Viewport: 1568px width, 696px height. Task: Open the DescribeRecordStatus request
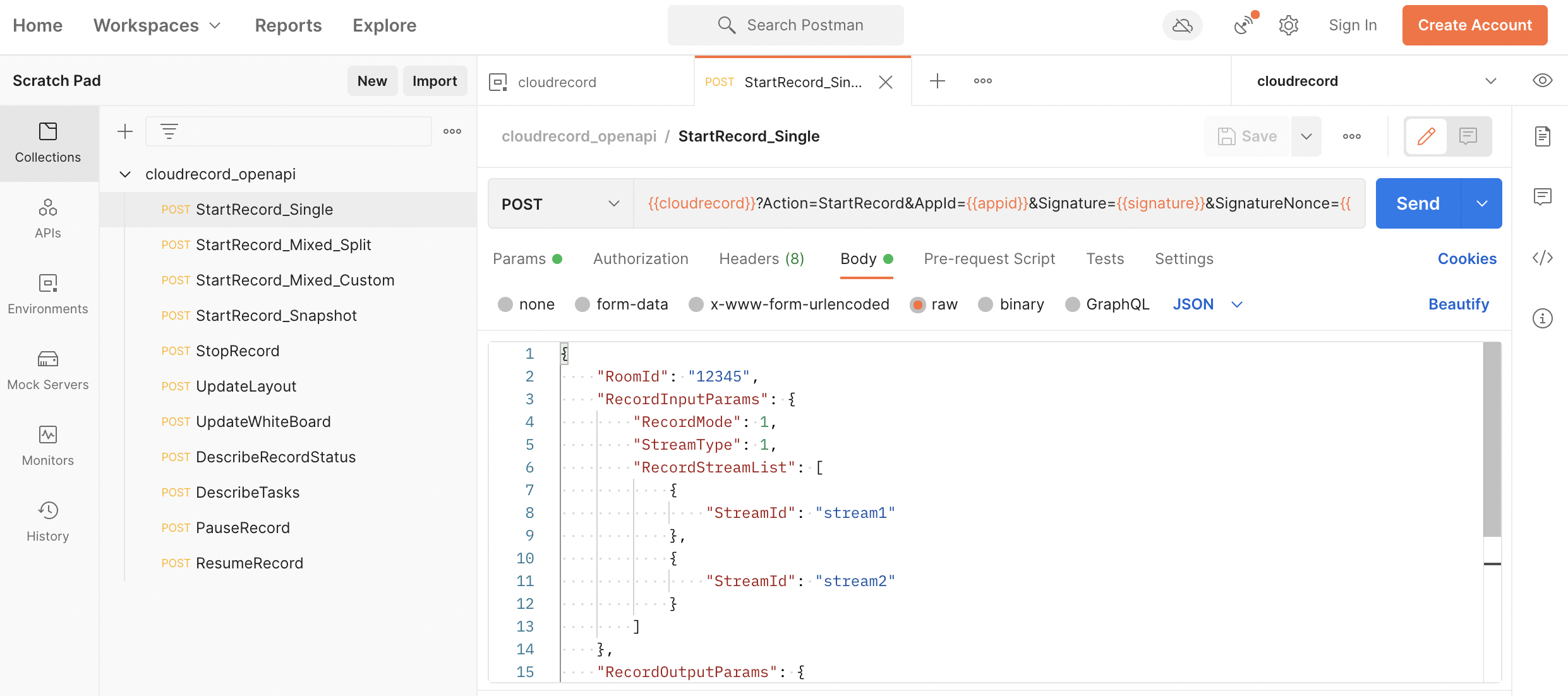(288, 457)
